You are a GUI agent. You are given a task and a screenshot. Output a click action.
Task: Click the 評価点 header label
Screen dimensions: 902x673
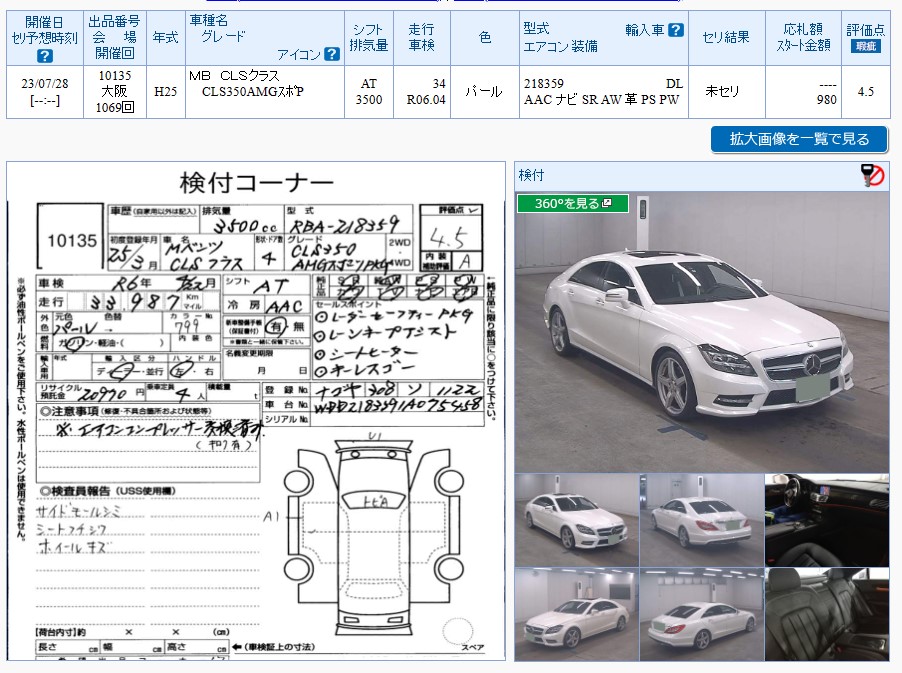[865, 30]
